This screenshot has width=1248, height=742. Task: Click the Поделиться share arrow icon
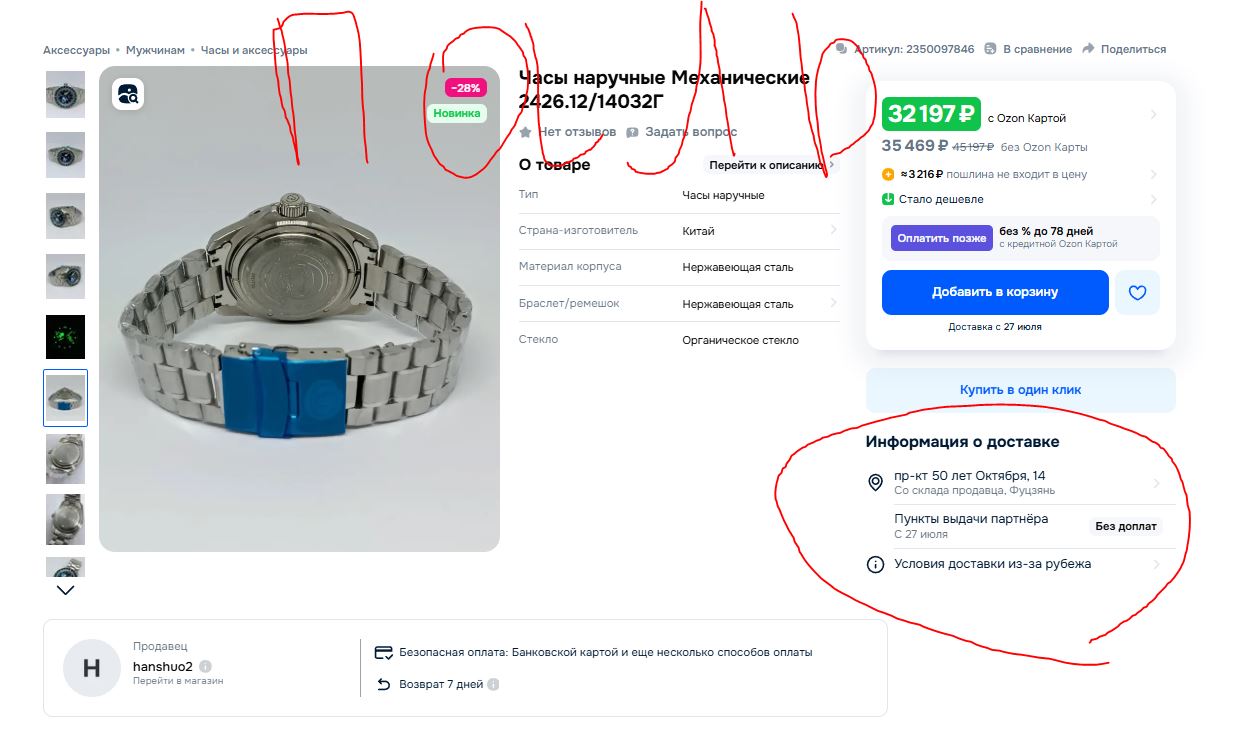pos(1089,49)
